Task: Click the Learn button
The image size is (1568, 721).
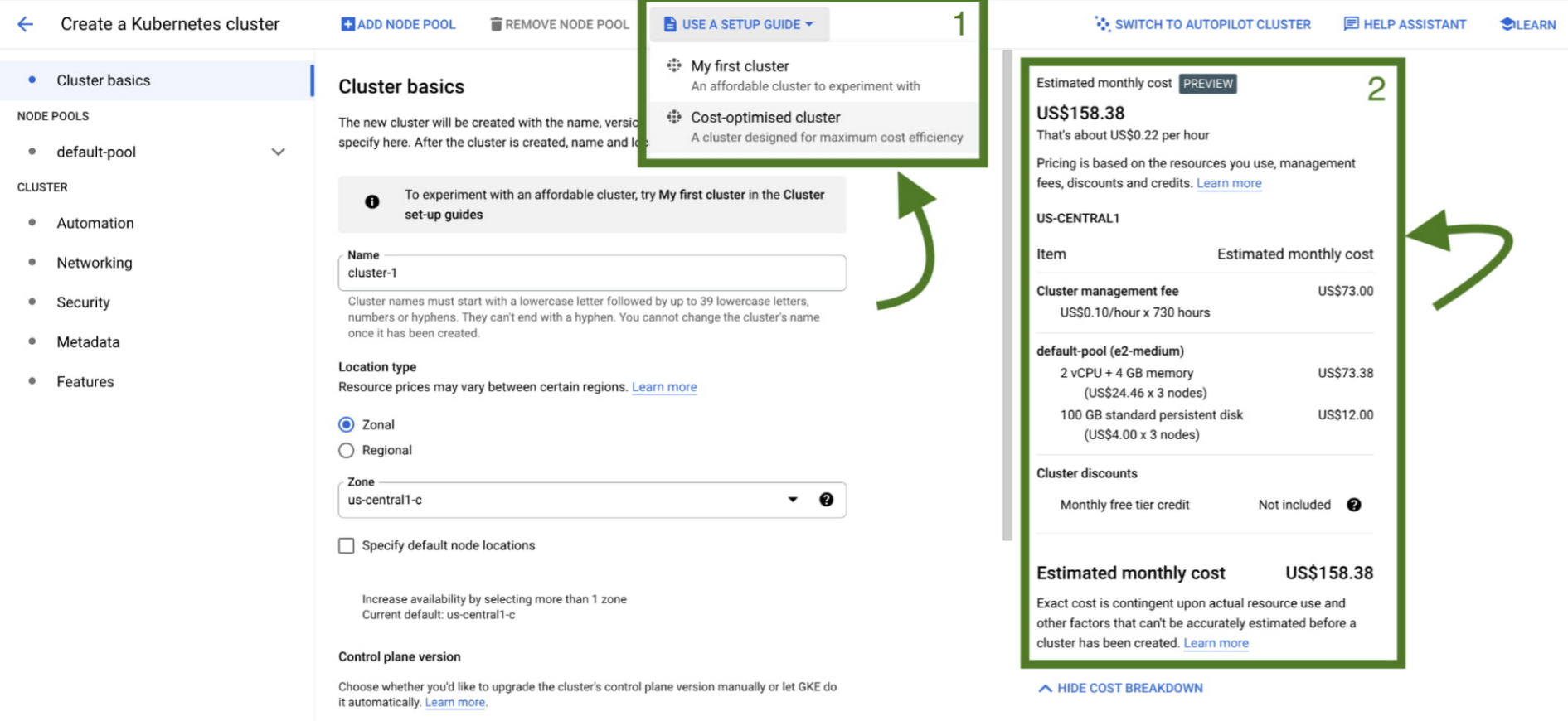Action: click(1528, 25)
